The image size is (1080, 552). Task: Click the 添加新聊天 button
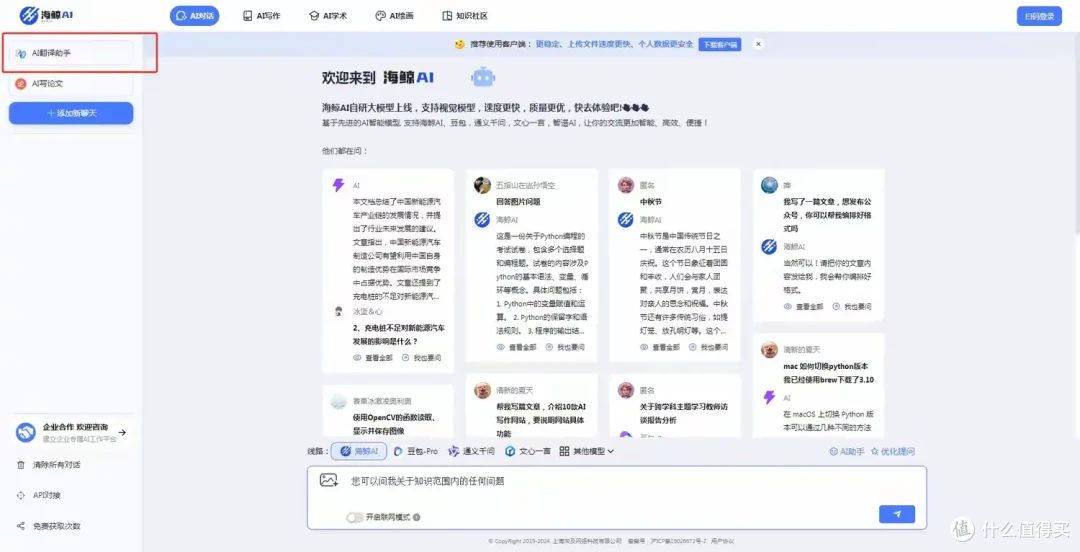(x=71, y=113)
